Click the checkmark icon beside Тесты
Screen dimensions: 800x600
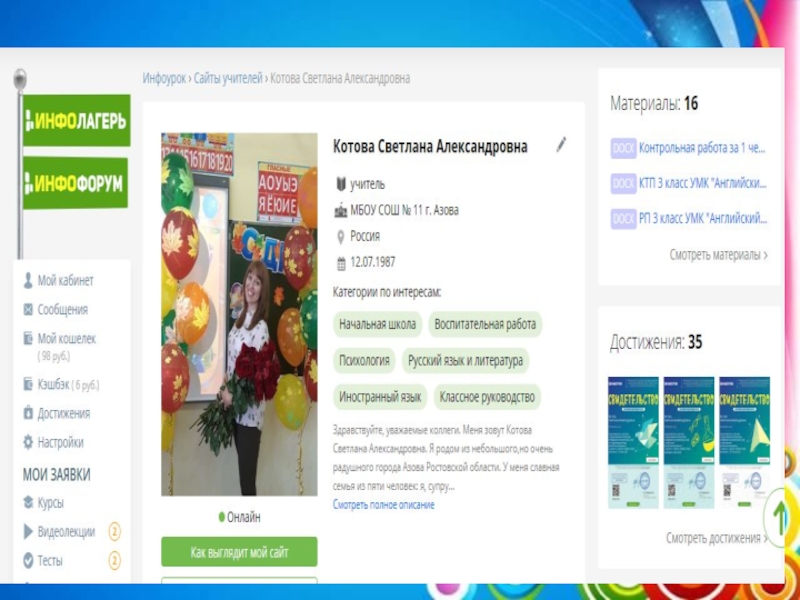[x=28, y=561]
